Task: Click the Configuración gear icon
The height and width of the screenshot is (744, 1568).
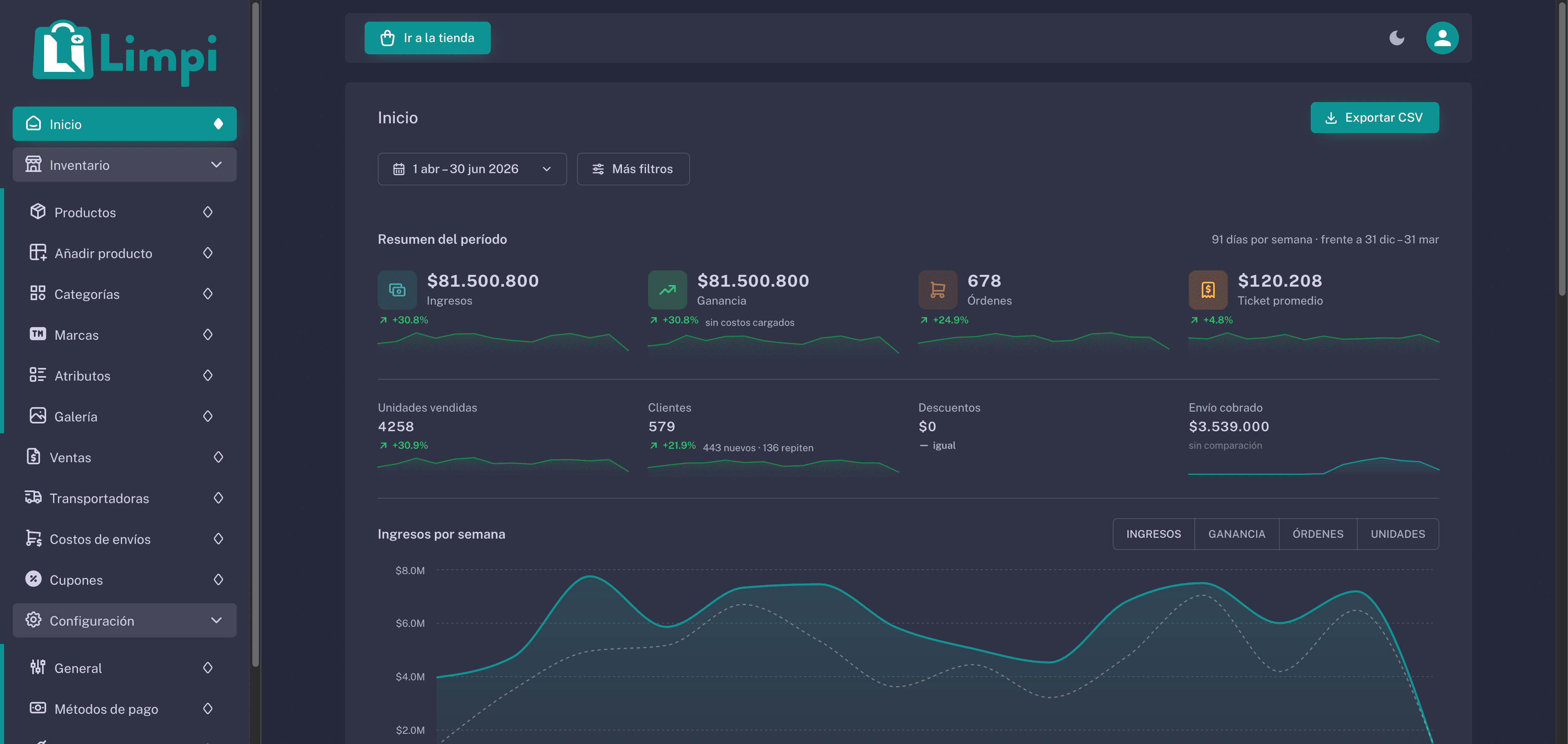Action: tap(33, 620)
